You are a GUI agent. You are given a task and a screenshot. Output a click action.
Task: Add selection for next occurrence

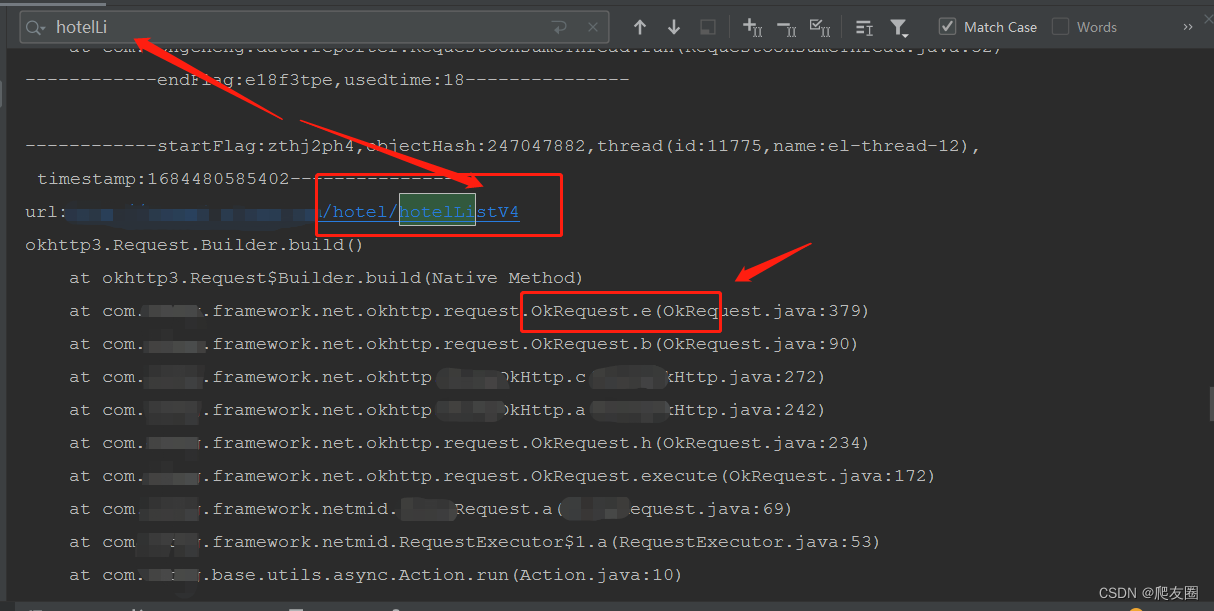753,27
